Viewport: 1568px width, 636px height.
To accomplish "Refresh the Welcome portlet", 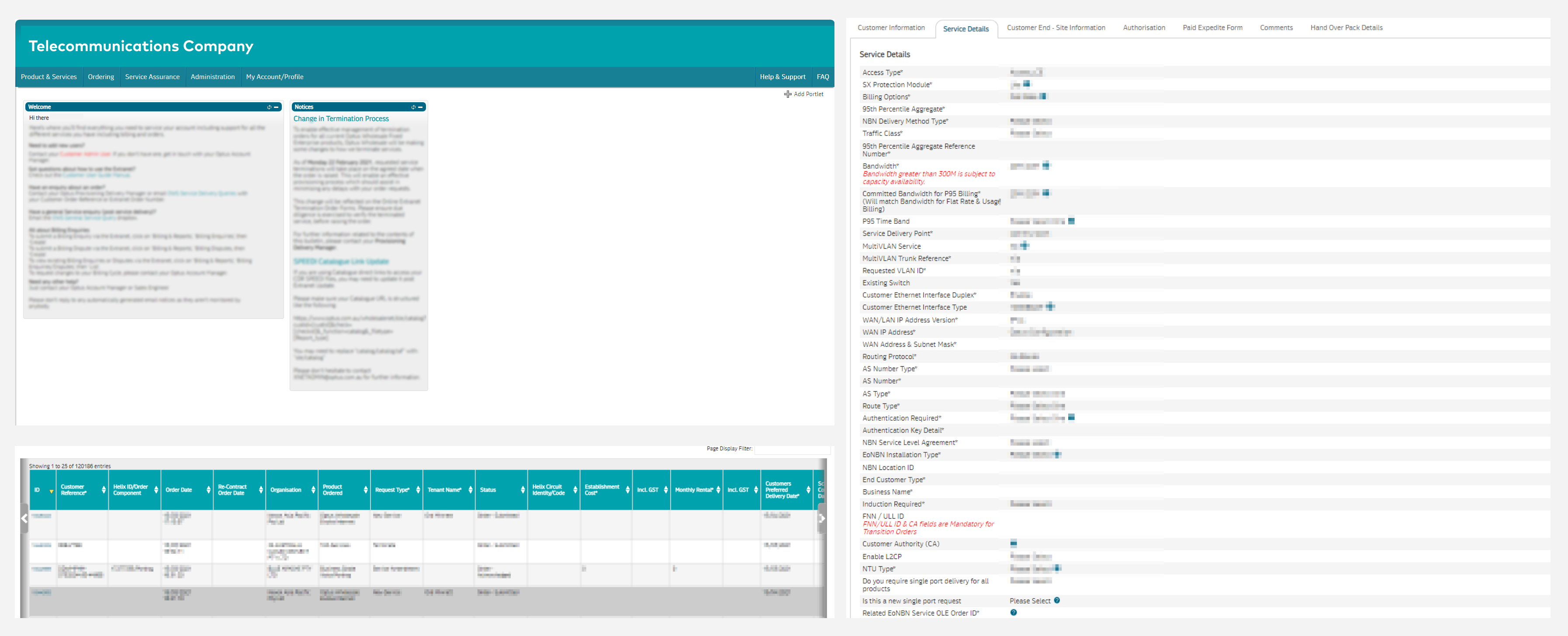I will [269, 107].
